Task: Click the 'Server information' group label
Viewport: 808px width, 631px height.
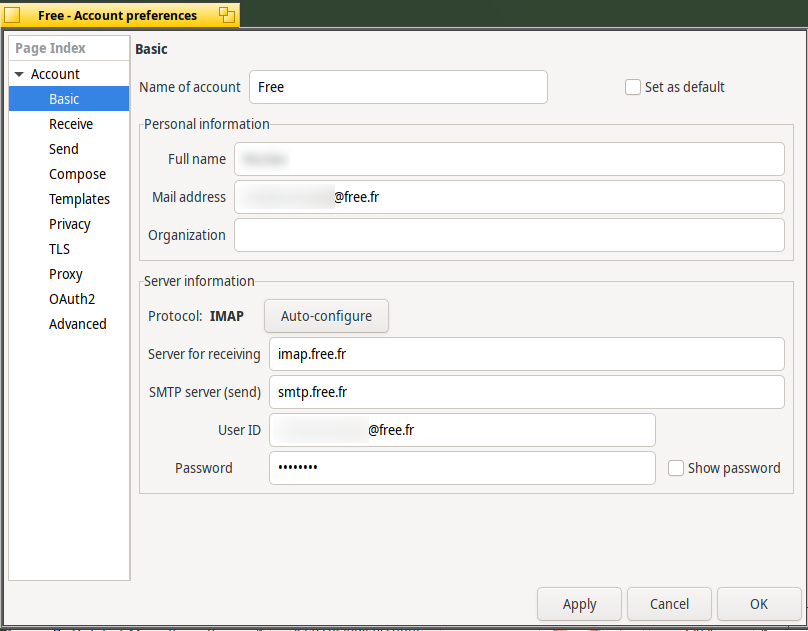Action: tap(199, 281)
